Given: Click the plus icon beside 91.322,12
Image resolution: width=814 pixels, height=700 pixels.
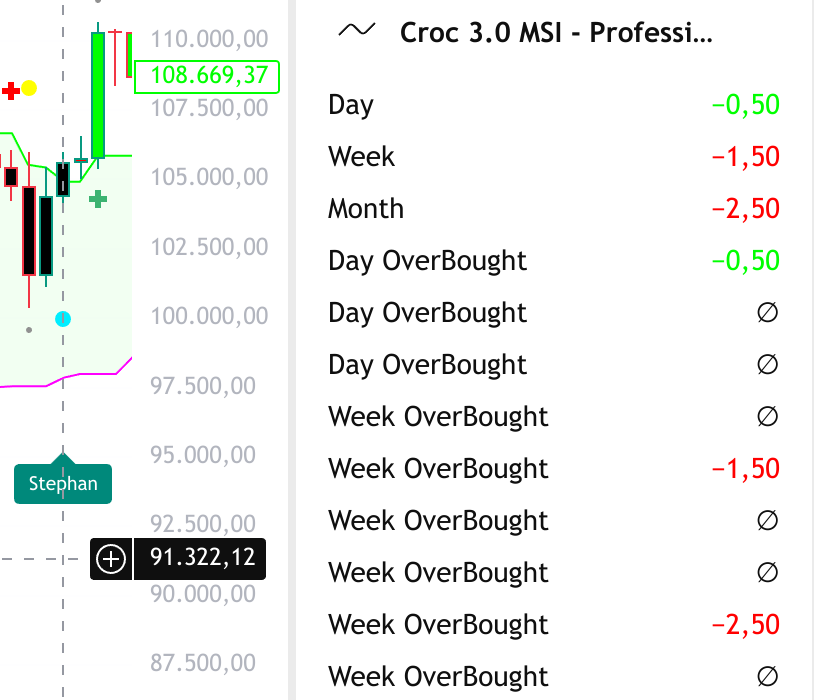Looking at the screenshot, I should tap(111, 559).
